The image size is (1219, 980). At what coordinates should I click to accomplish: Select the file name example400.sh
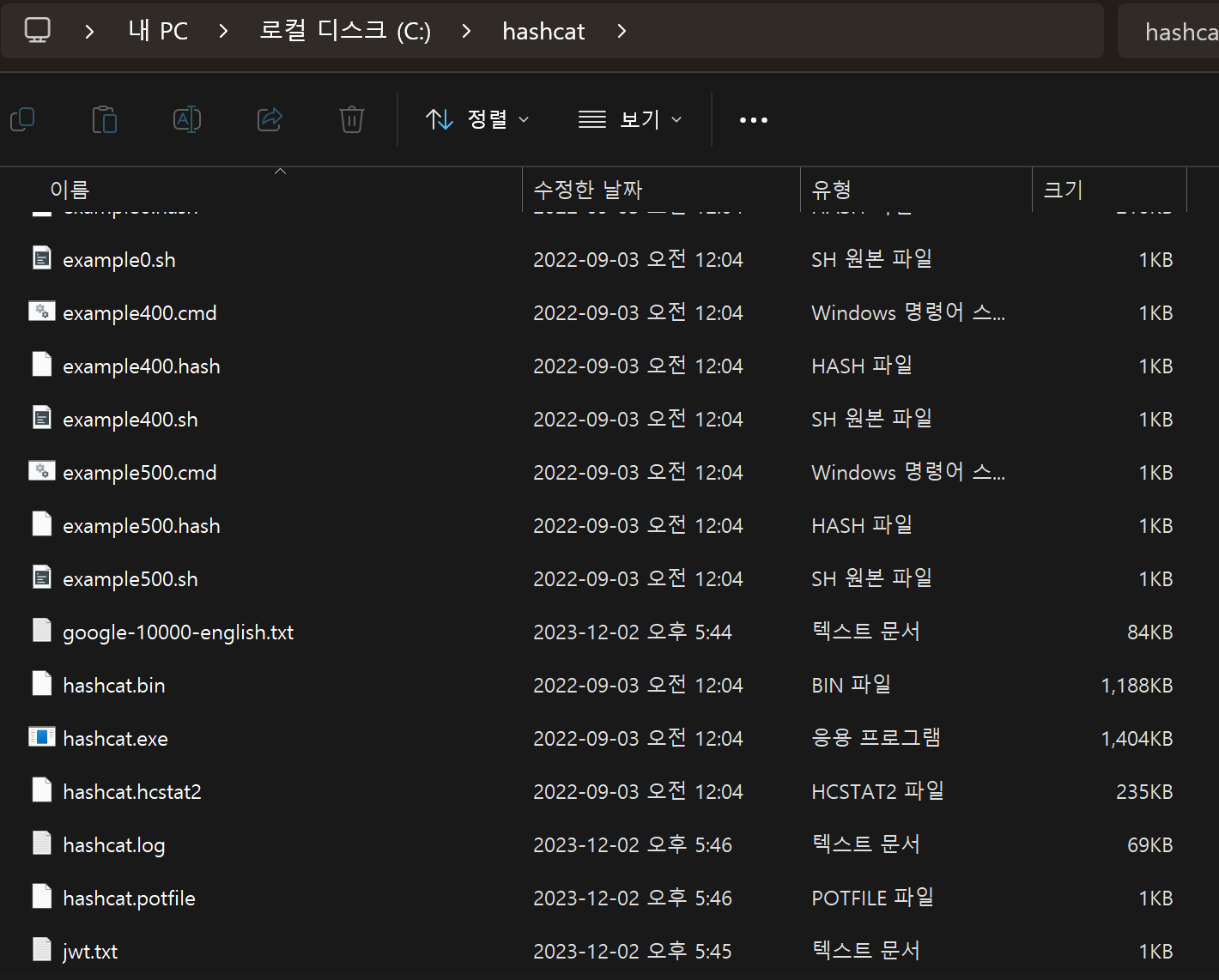click(130, 420)
